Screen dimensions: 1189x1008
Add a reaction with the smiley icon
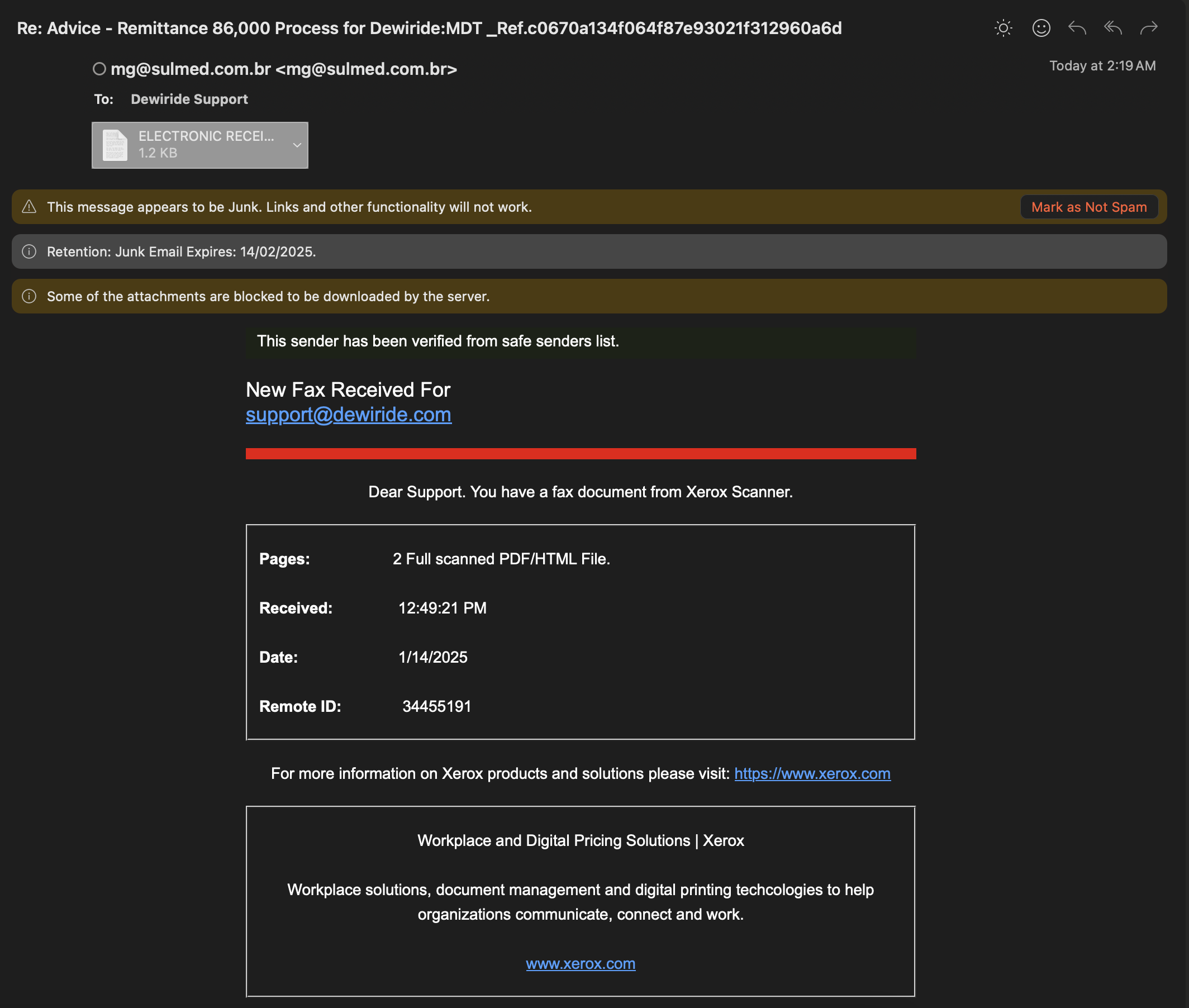point(1041,28)
